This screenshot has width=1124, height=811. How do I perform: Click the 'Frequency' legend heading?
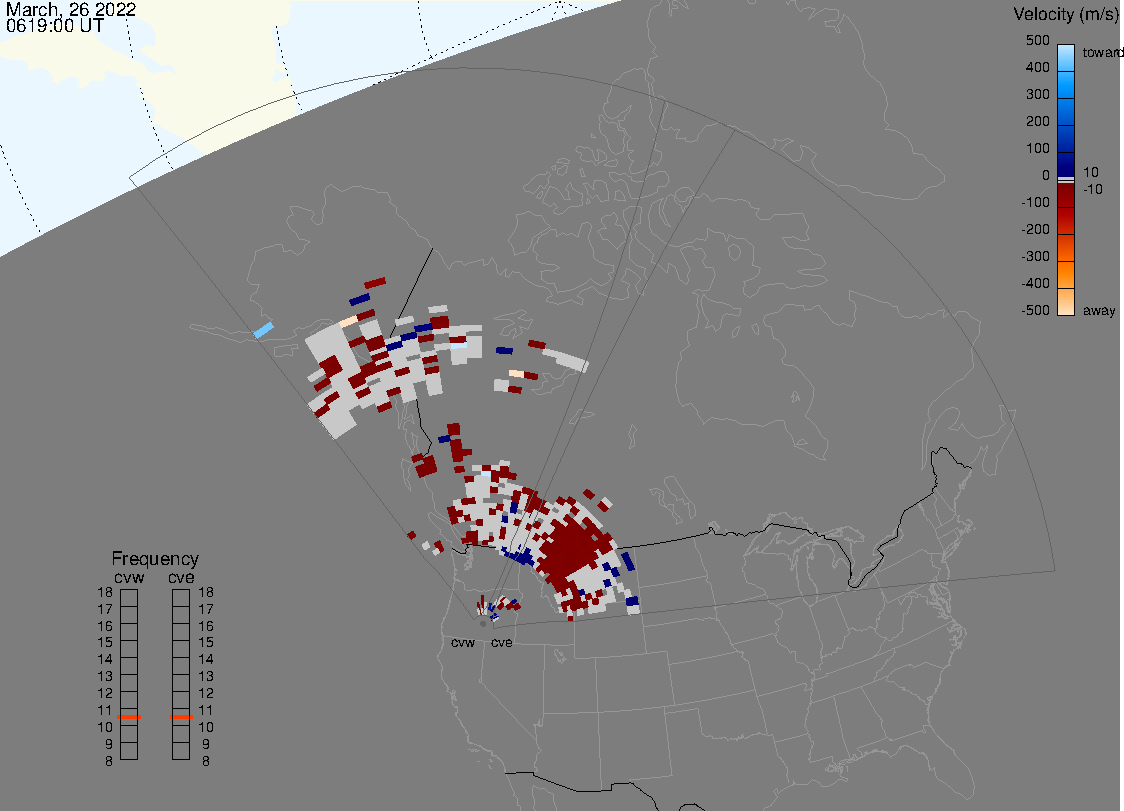[155, 559]
